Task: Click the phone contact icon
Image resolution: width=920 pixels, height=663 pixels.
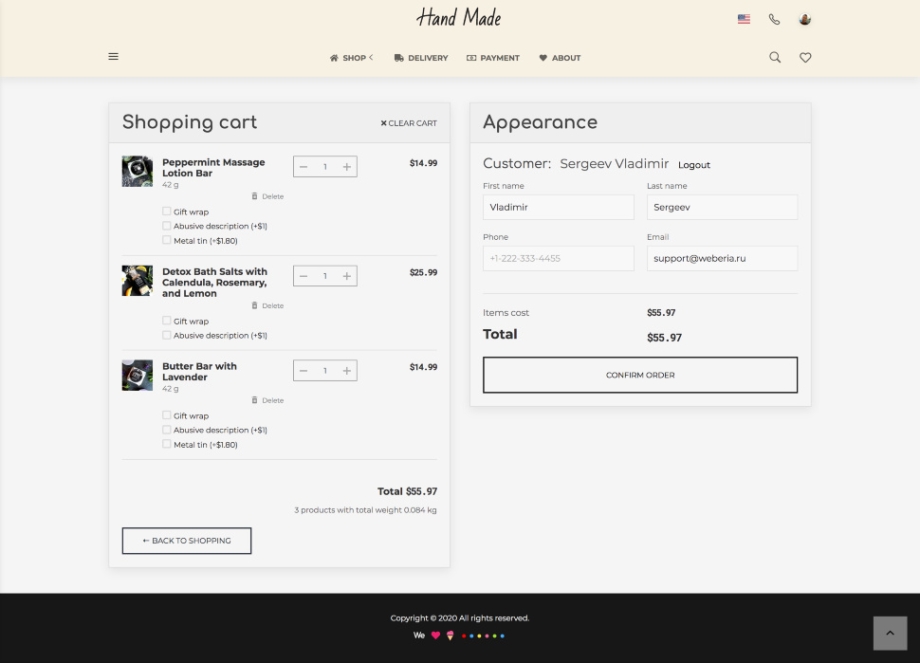Action: (x=774, y=19)
